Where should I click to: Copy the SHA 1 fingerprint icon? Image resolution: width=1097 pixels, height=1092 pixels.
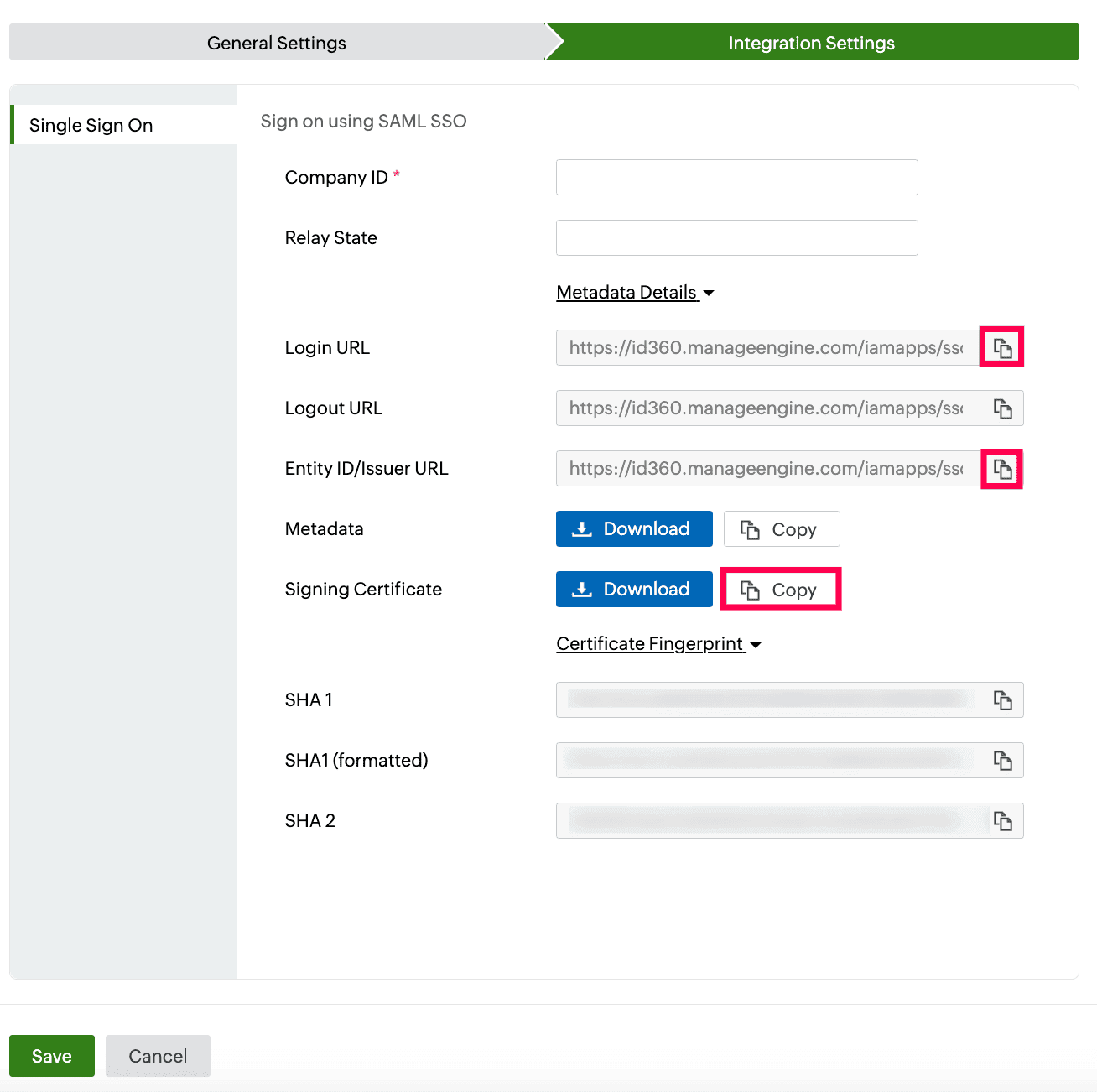pyautogui.click(x=1002, y=700)
